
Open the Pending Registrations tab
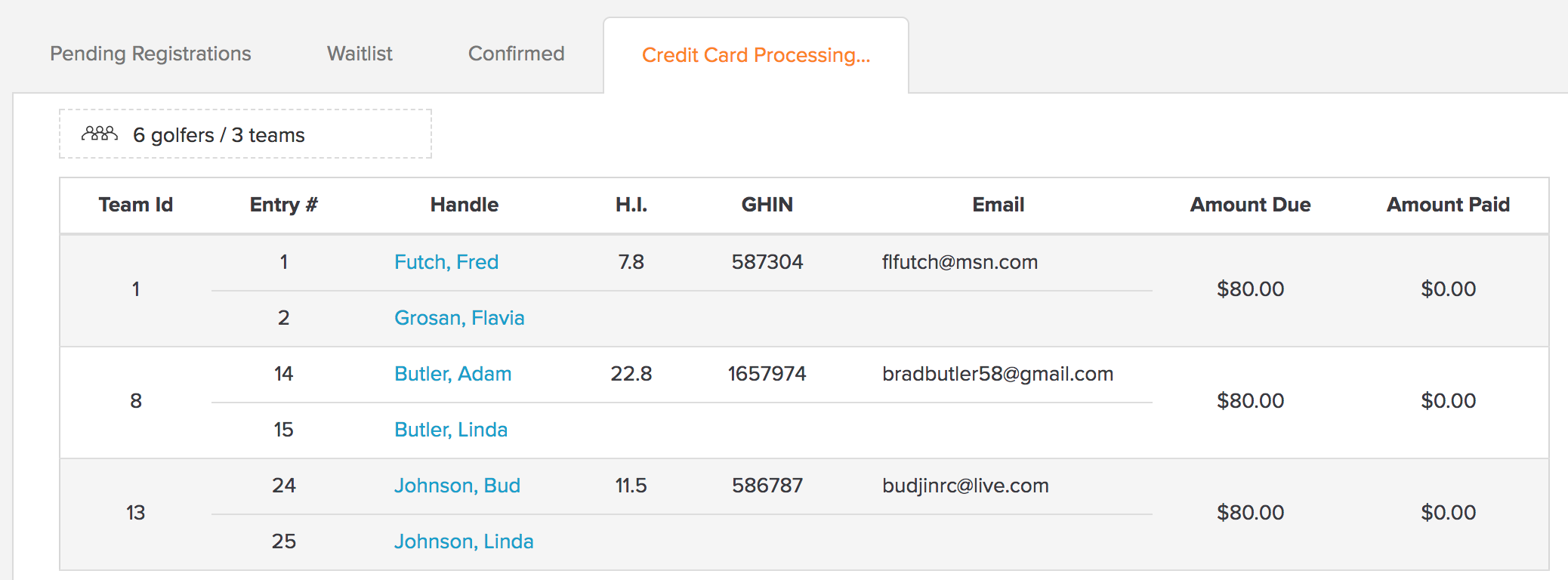[x=150, y=54]
